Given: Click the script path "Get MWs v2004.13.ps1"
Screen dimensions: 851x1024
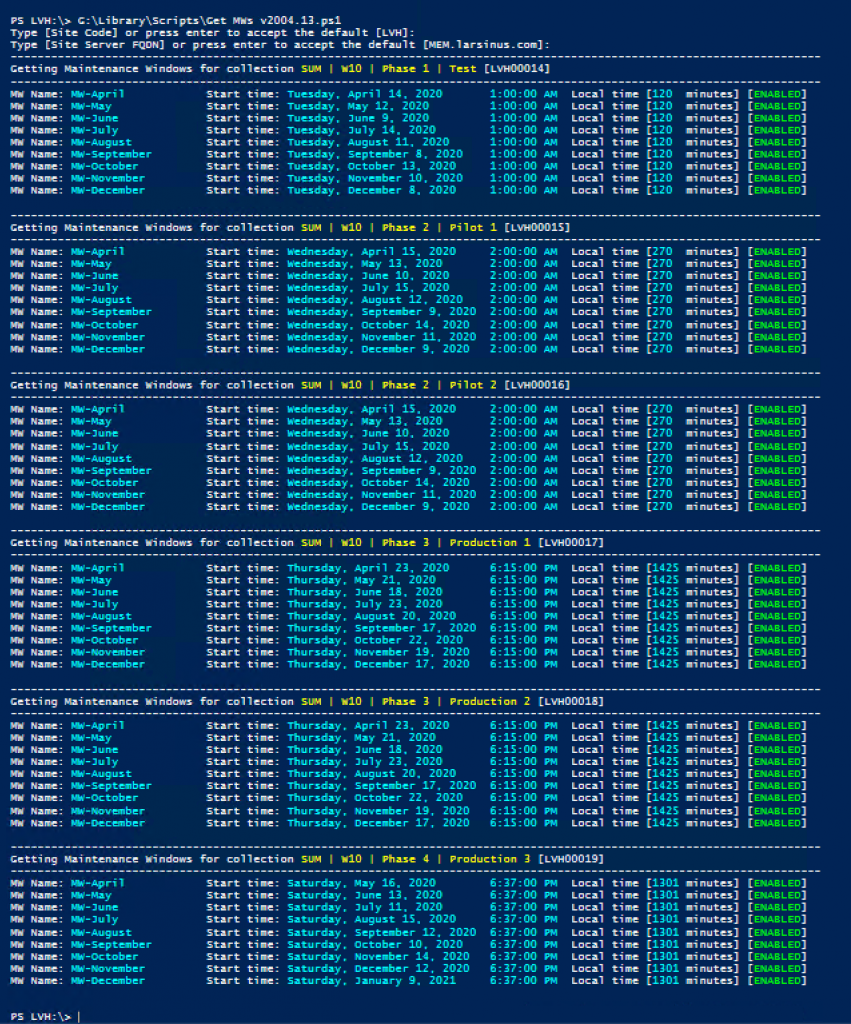Looking at the screenshot, I should point(274,20).
